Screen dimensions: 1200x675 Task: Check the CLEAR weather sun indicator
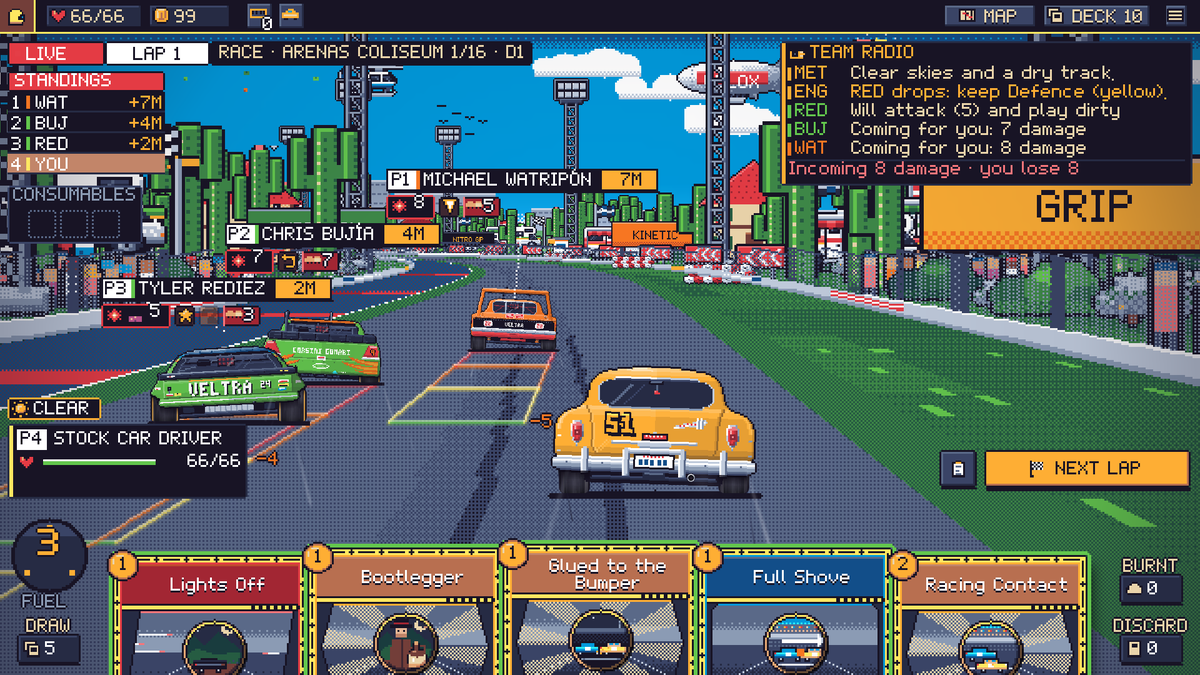[x=54, y=408]
